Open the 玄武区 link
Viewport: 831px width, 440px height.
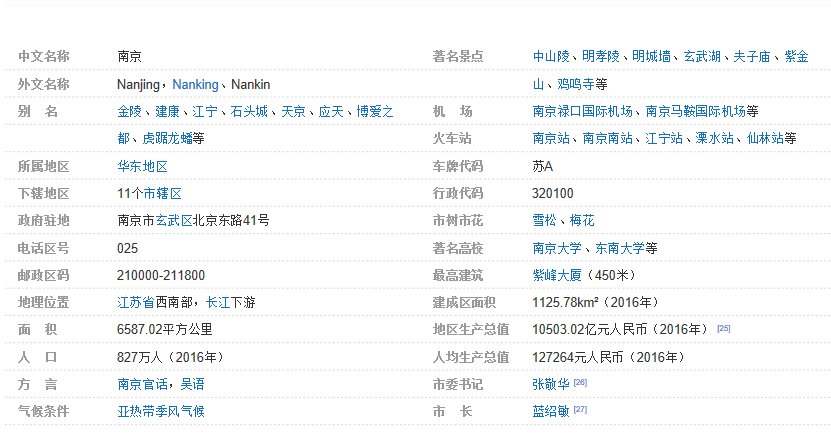point(174,221)
